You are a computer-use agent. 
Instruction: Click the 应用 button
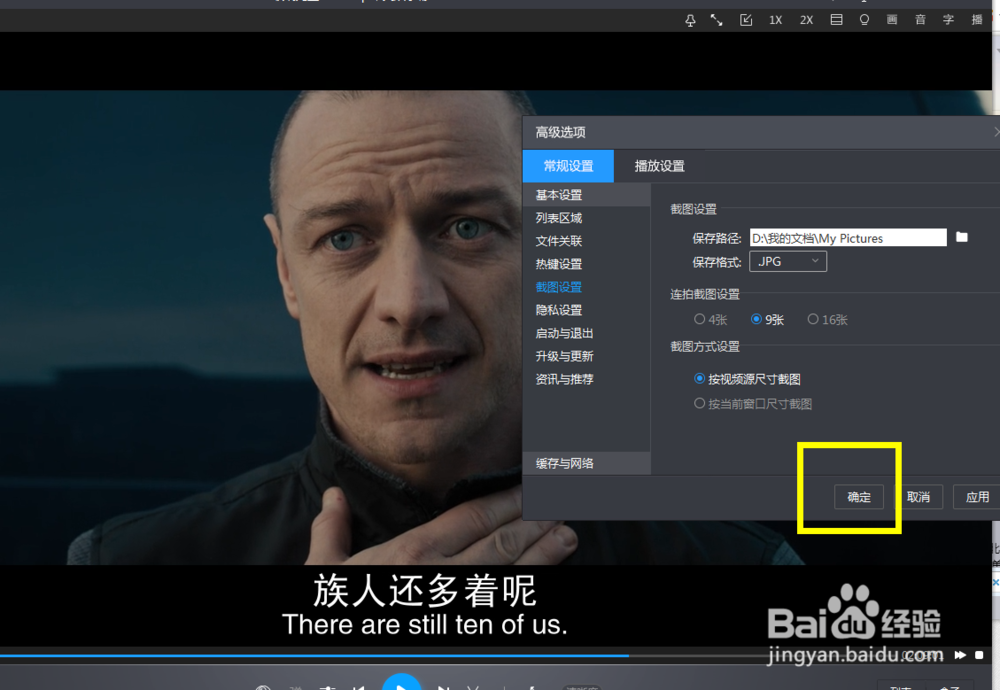(976, 497)
